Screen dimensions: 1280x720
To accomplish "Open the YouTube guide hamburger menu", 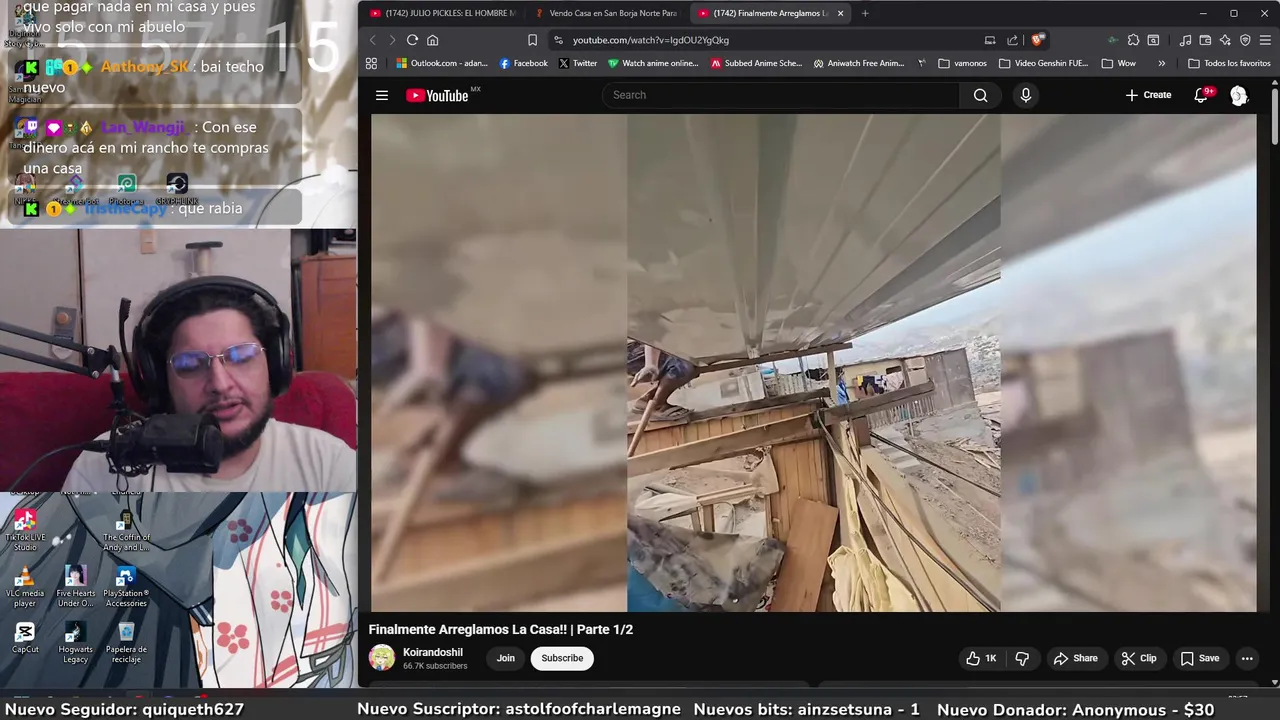I will (381, 95).
